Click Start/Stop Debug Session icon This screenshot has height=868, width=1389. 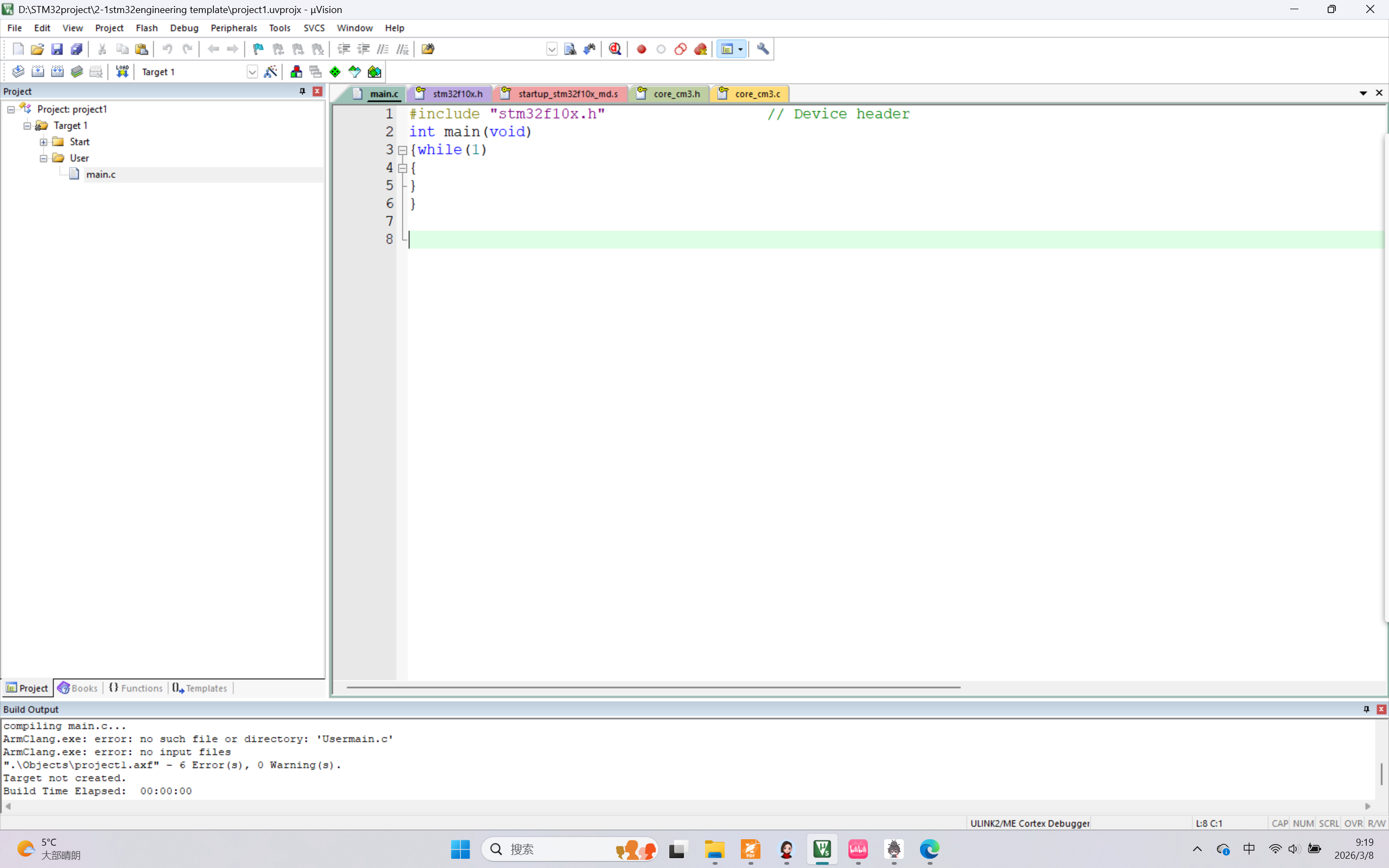pyautogui.click(x=615, y=49)
